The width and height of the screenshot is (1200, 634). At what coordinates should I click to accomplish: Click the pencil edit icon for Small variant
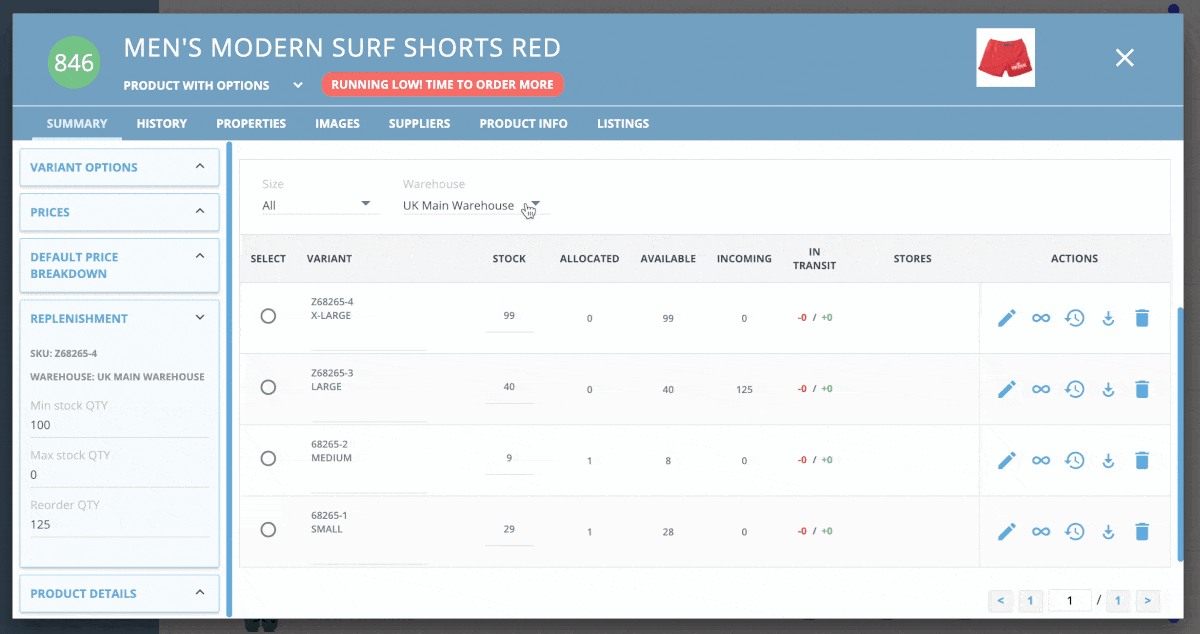(x=1007, y=531)
